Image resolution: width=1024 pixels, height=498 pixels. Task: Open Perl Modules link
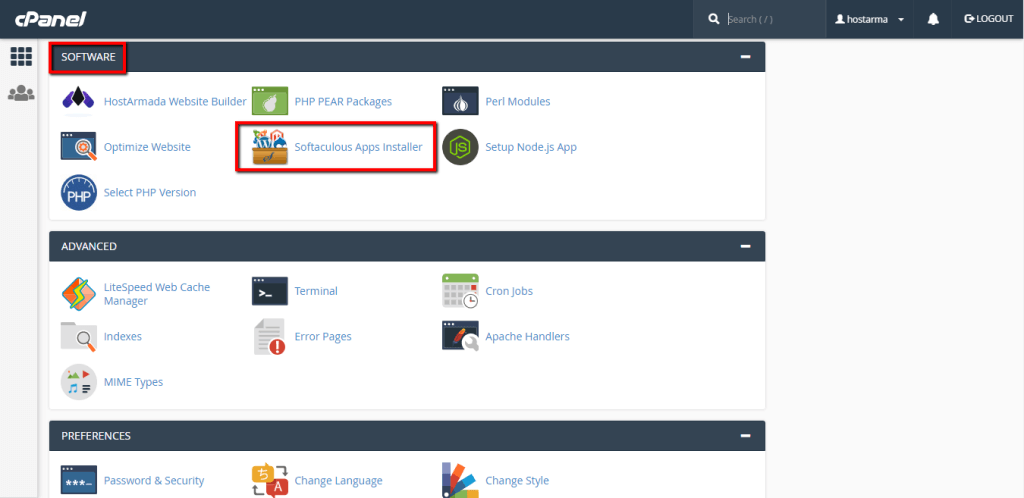tap(518, 101)
